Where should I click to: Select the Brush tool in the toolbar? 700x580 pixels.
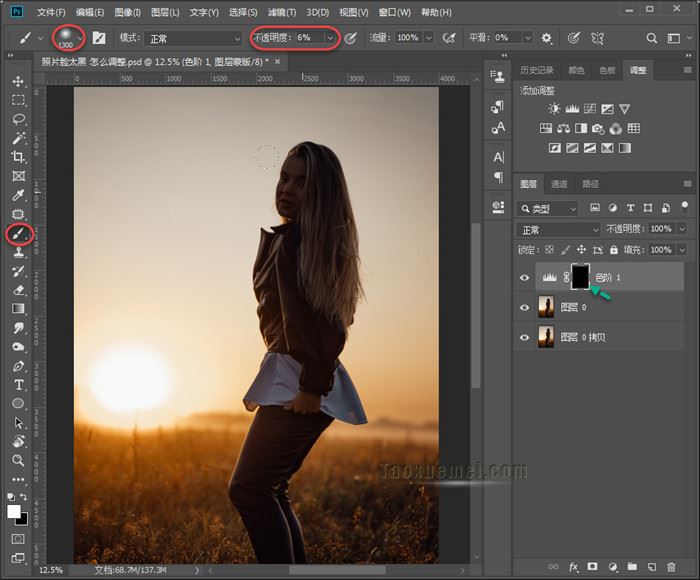click(x=18, y=233)
